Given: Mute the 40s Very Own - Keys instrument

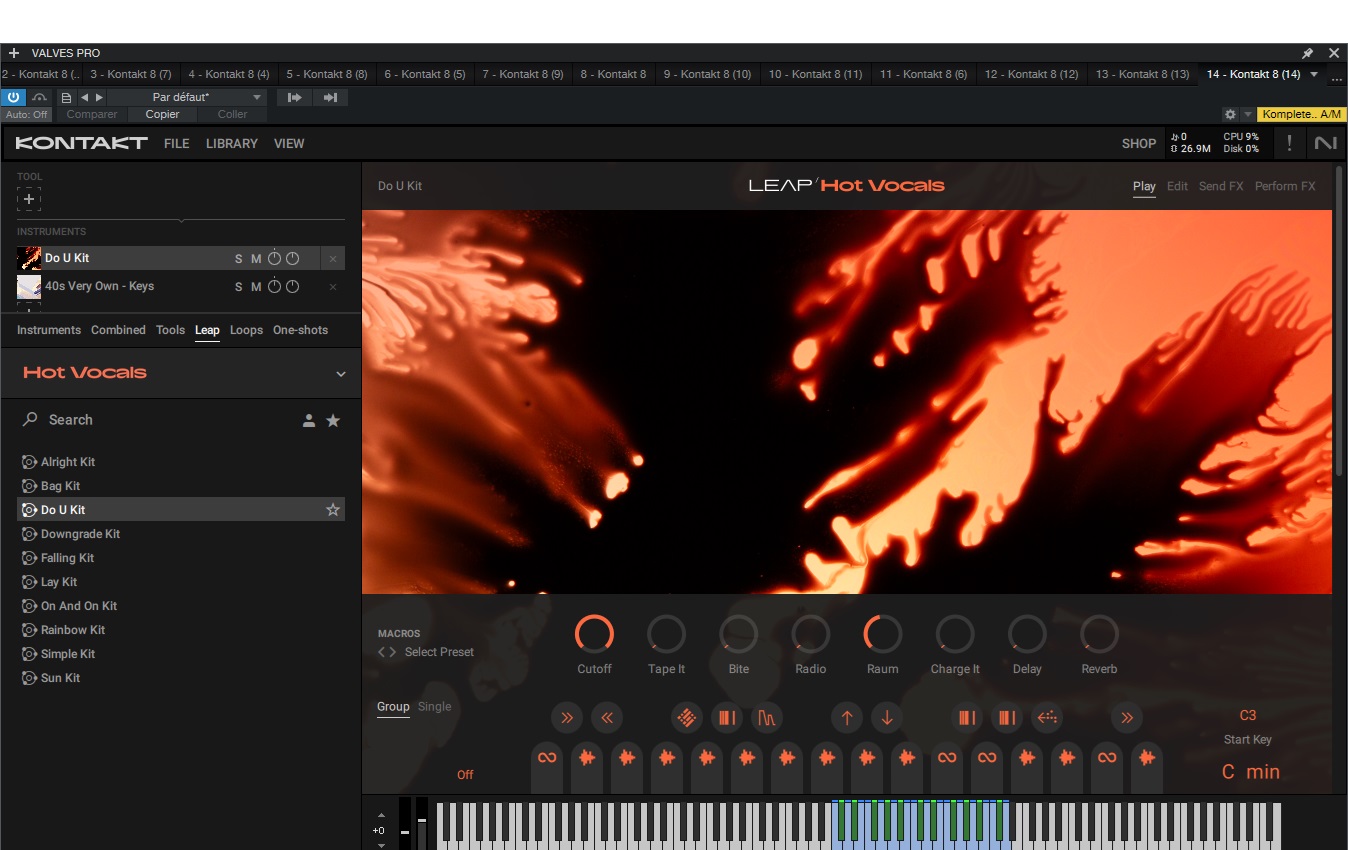Looking at the screenshot, I should (256, 287).
